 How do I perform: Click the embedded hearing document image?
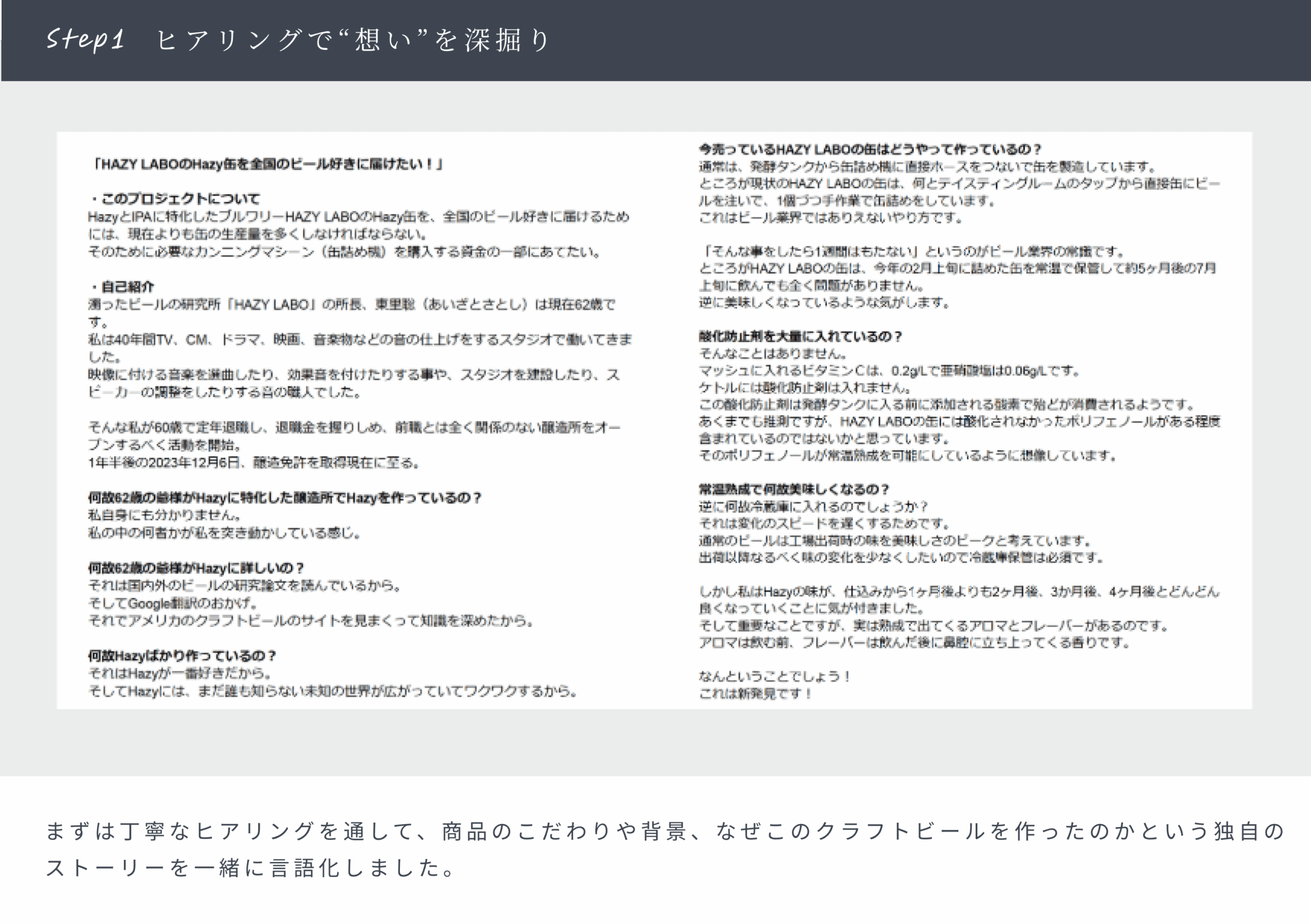tap(654, 421)
